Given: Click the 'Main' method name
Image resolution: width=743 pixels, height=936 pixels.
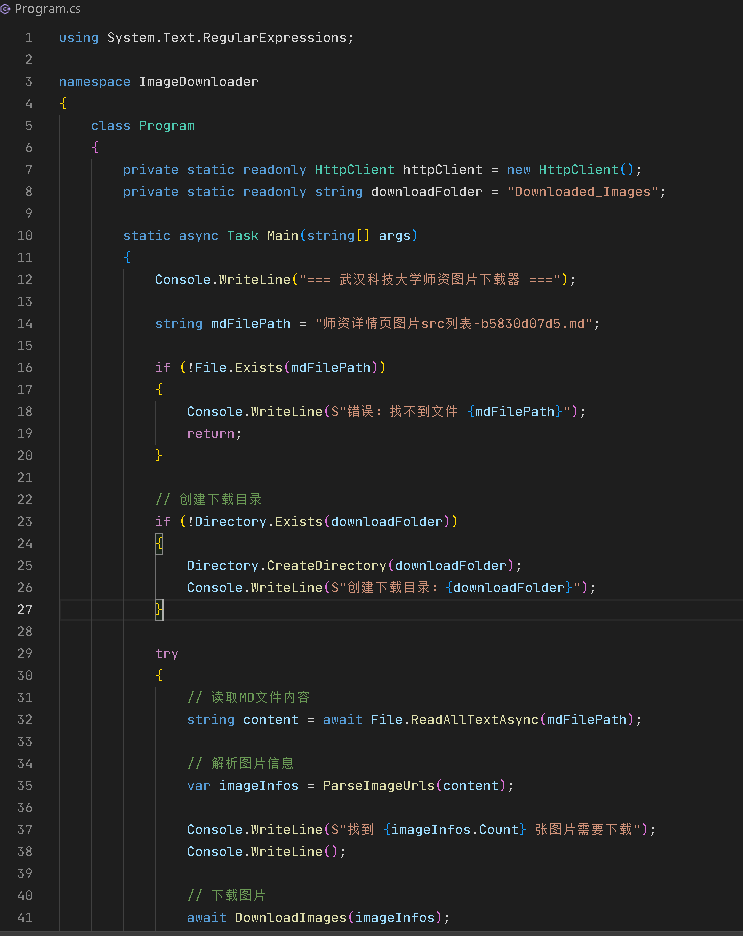Looking at the screenshot, I should pos(283,236).
